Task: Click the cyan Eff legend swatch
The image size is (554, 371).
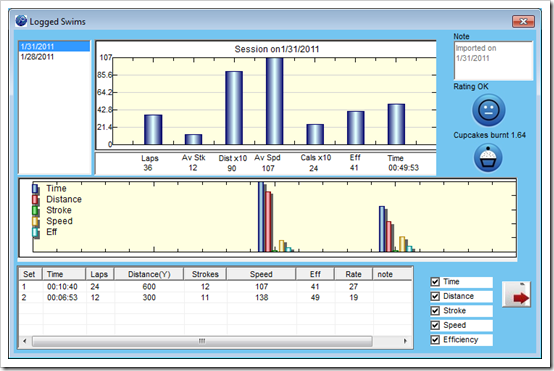Action: tap(35, 232)
